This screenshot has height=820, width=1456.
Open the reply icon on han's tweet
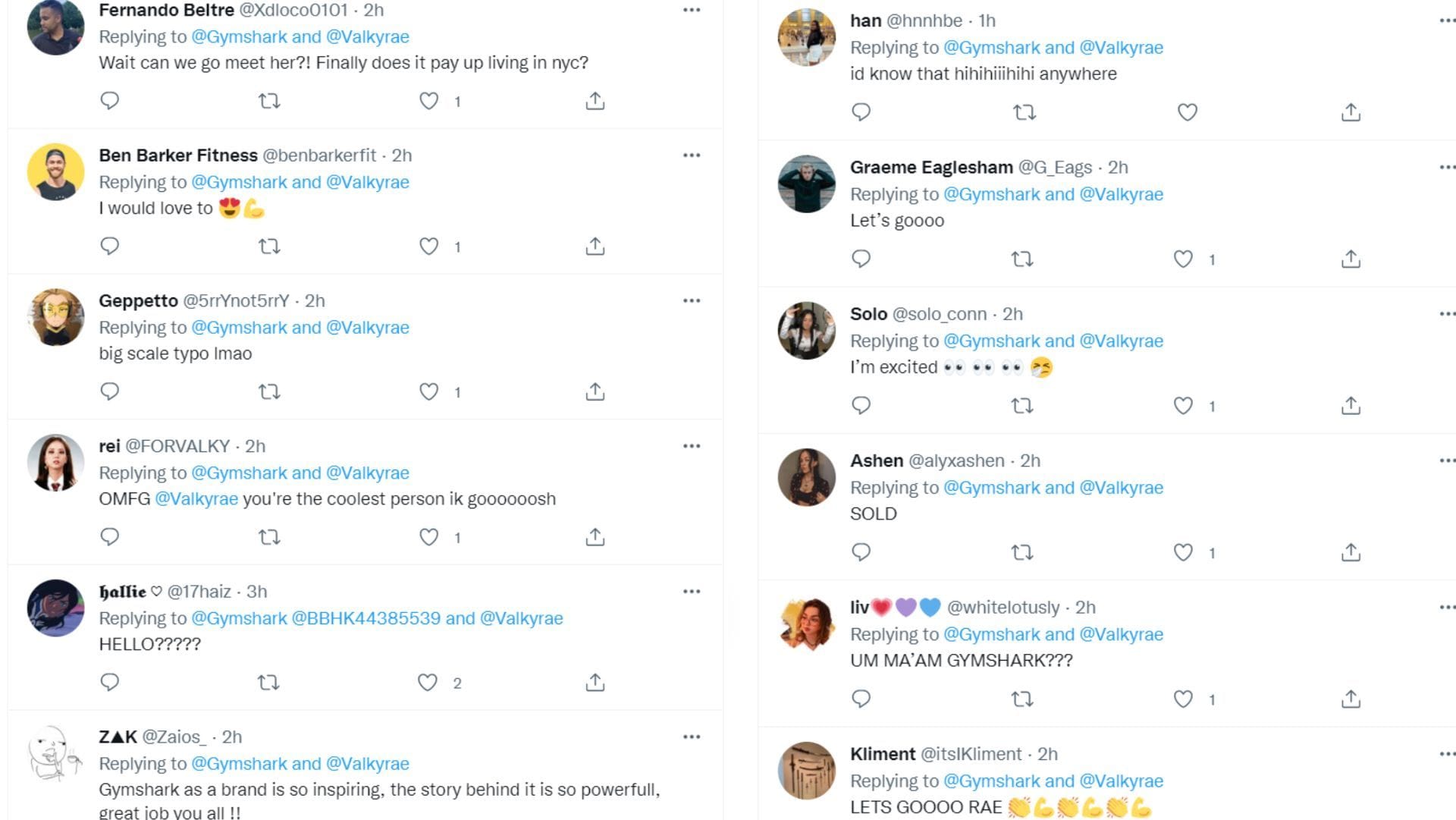tap(861, 112)
